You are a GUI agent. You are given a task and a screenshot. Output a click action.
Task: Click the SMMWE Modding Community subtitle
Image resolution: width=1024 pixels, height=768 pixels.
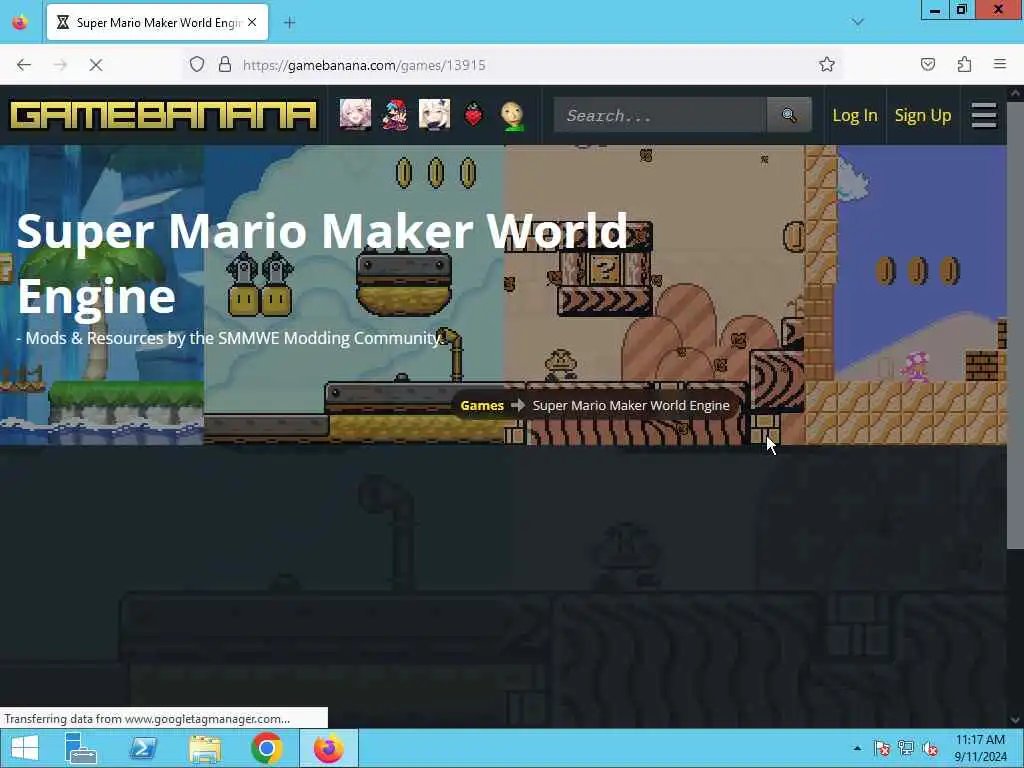[229, 338]
